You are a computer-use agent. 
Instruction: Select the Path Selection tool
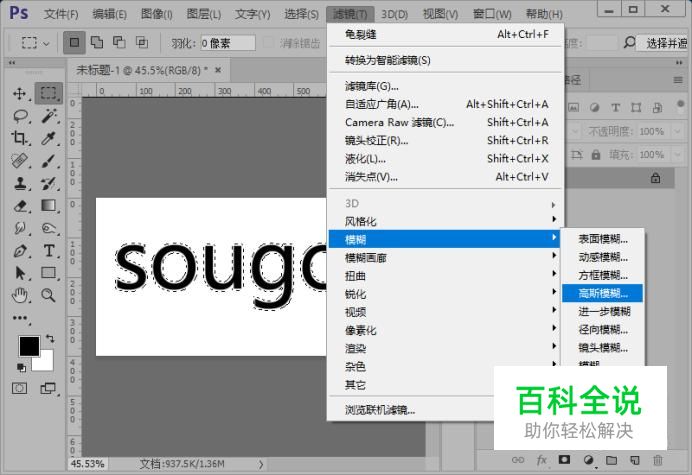[20, 273]
